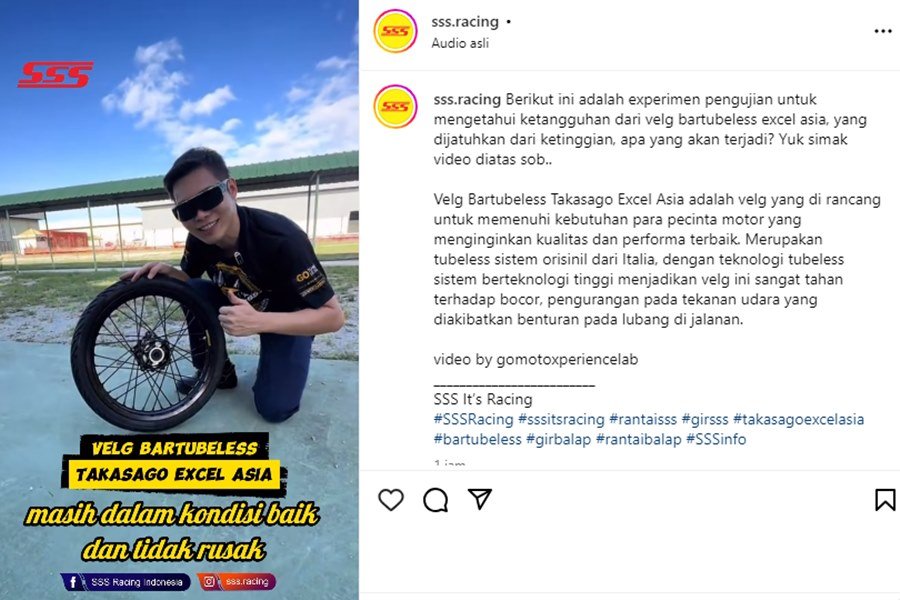Open the #rantaisss hashtag
This screenshot has width=900, height=600.
tap(643, 419)
